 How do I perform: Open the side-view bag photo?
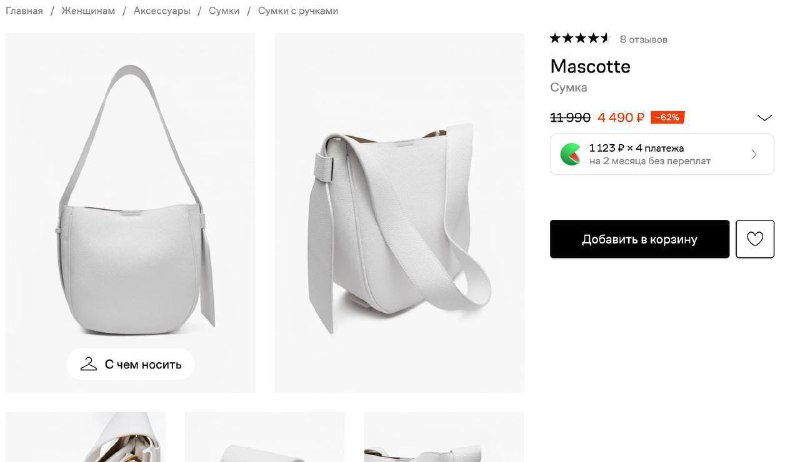399,213
